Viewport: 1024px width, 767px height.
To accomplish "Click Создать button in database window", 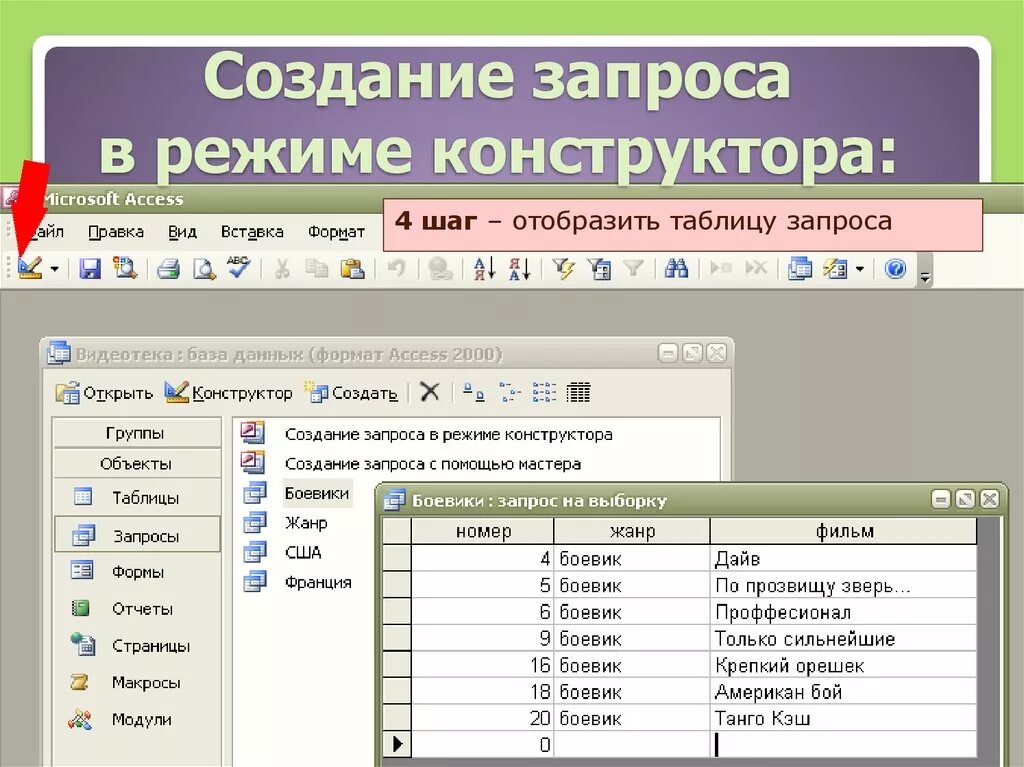I will (351, 393).
